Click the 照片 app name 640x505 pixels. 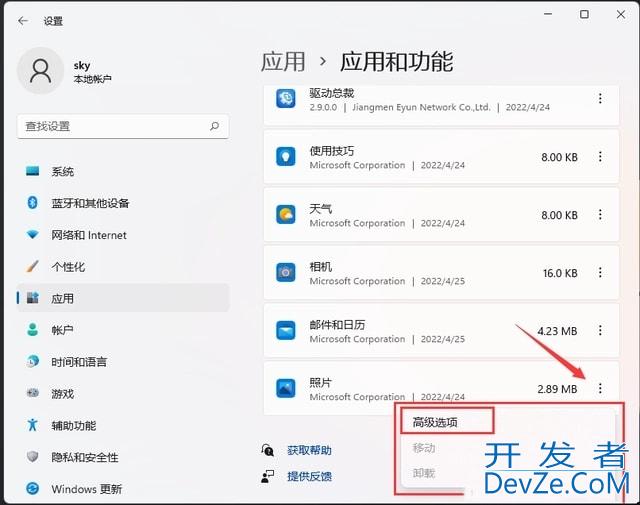tap(320, 383)
